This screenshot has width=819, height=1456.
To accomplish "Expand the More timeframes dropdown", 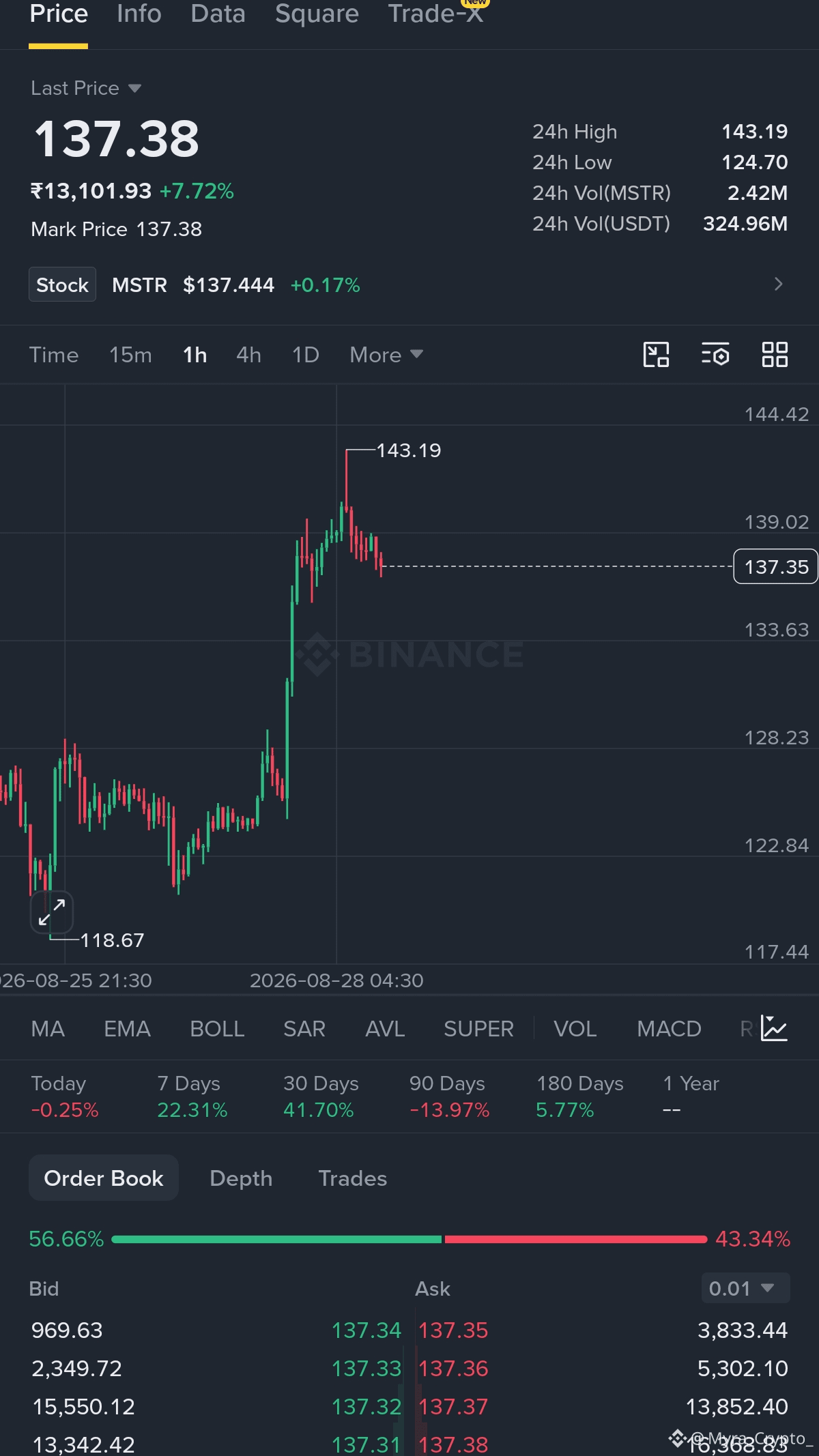I will click(386, 355).
